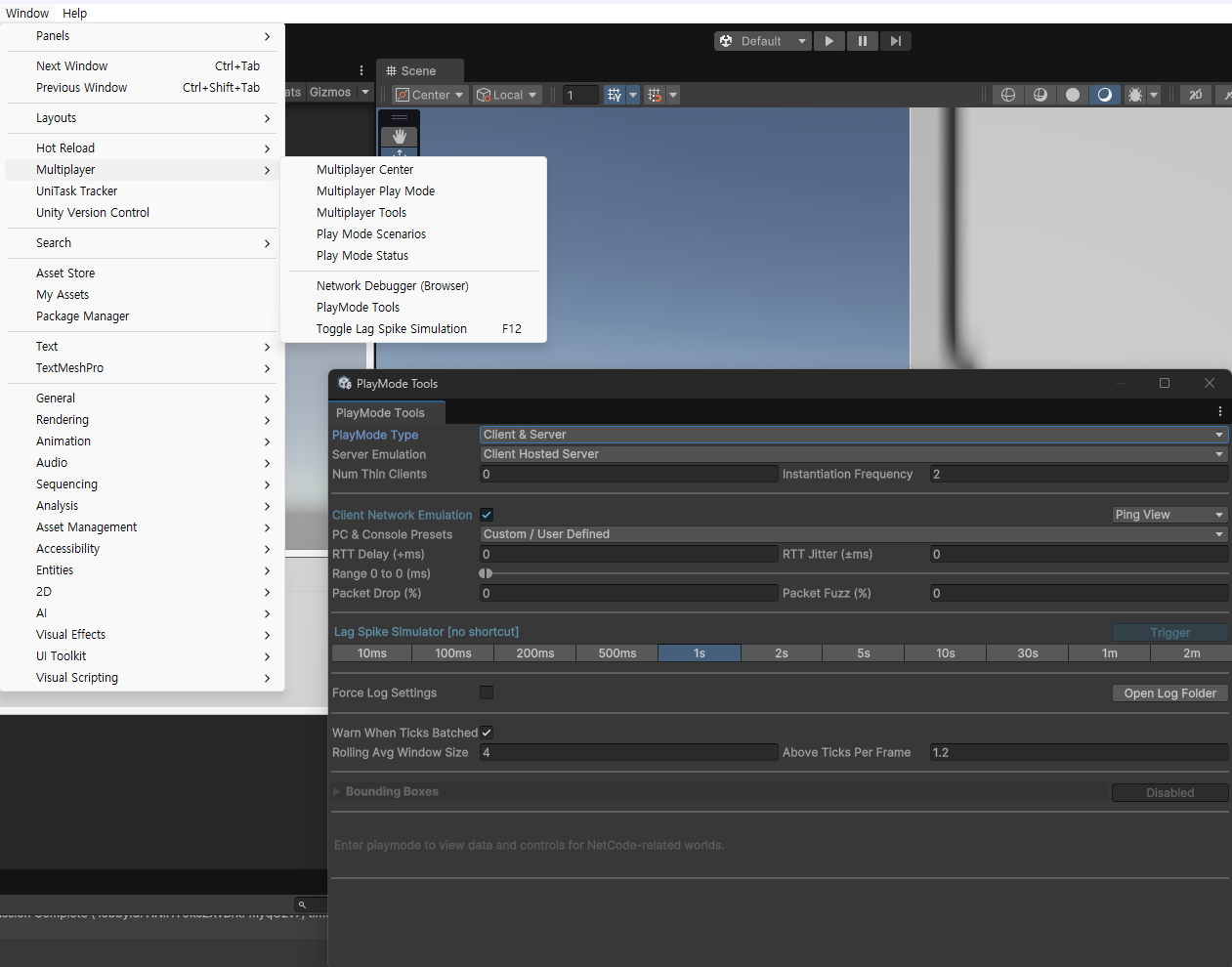Viewport: 1232px width, 967px height.
Task: Click Range 0 to 0 slider handle
Action: pos(486,573)
